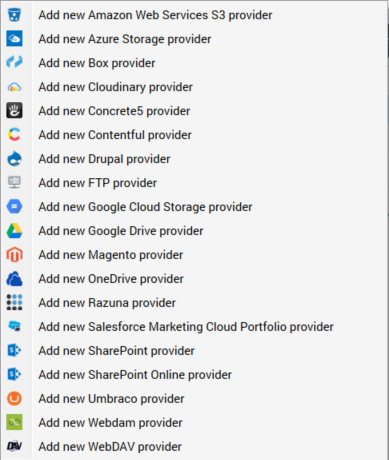
Task: Select Add new FTP provider
Action: point(194,183)
